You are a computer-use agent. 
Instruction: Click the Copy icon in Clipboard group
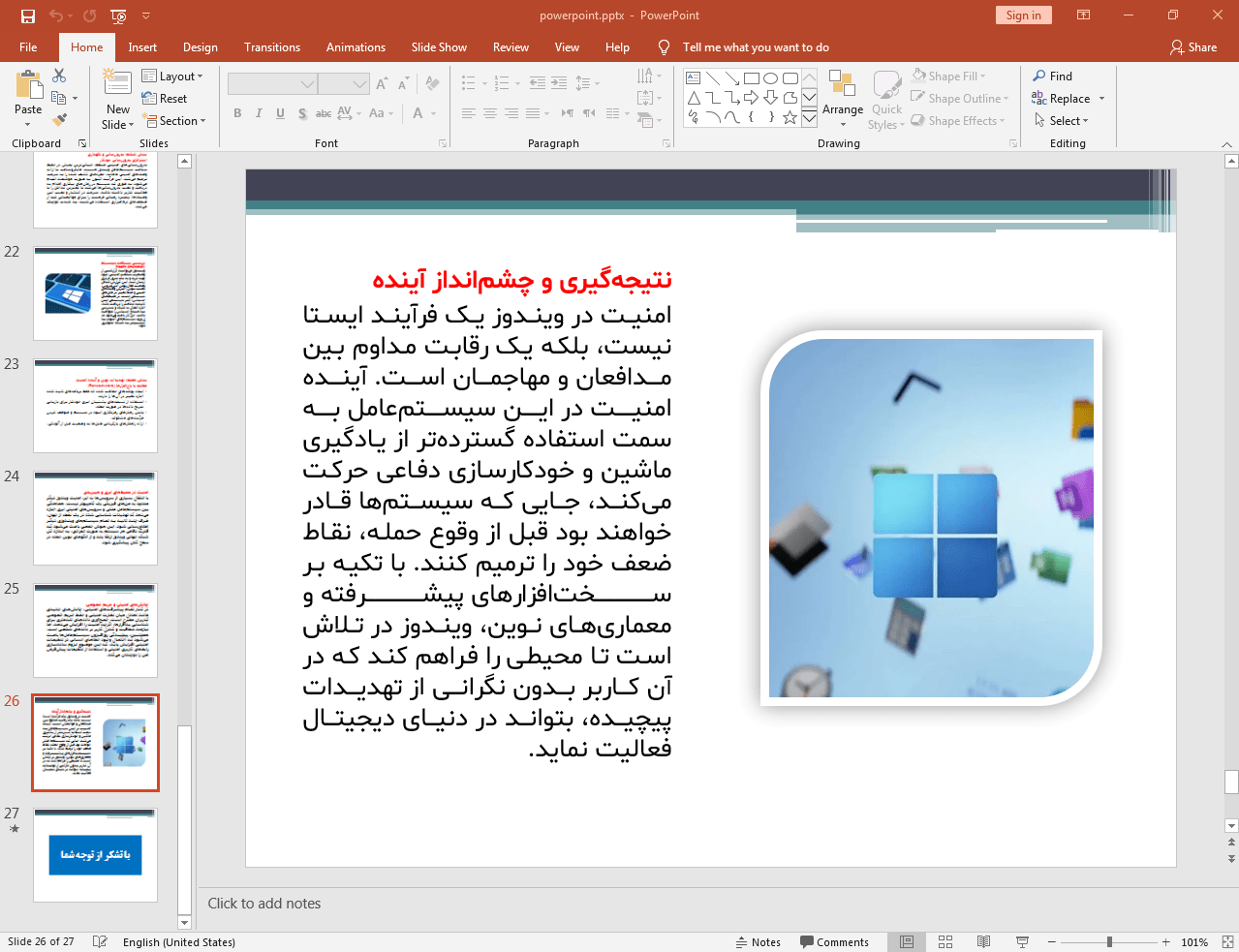point(59,98)
